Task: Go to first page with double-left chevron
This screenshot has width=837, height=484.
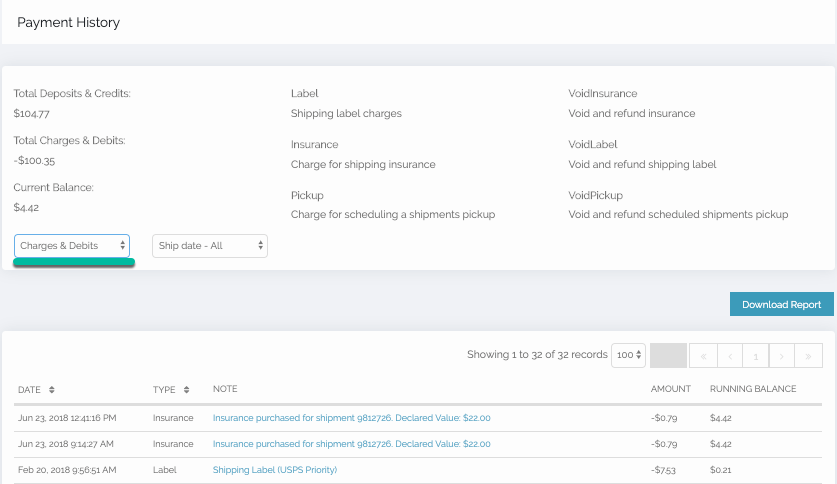Action: [703, 356]
